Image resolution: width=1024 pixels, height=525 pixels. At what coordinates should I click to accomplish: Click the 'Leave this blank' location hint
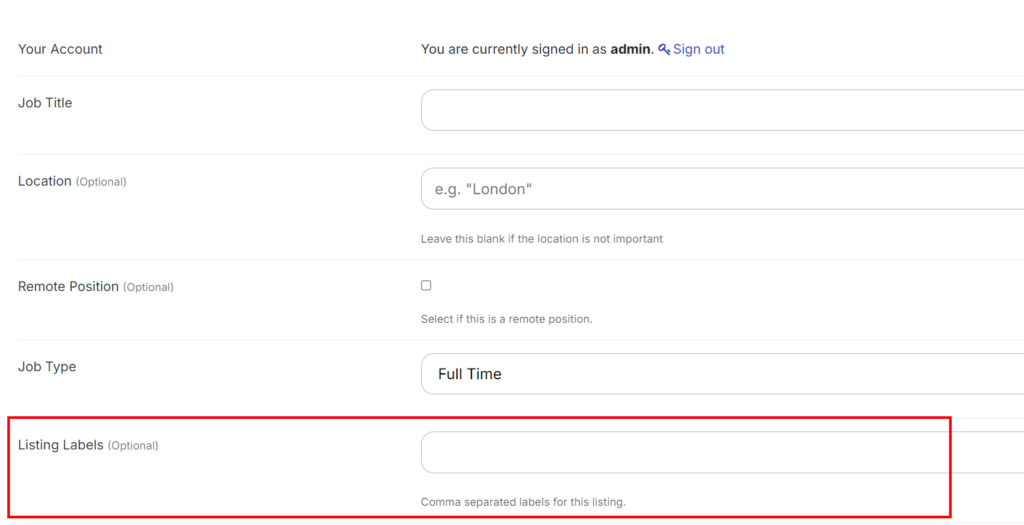542,239
